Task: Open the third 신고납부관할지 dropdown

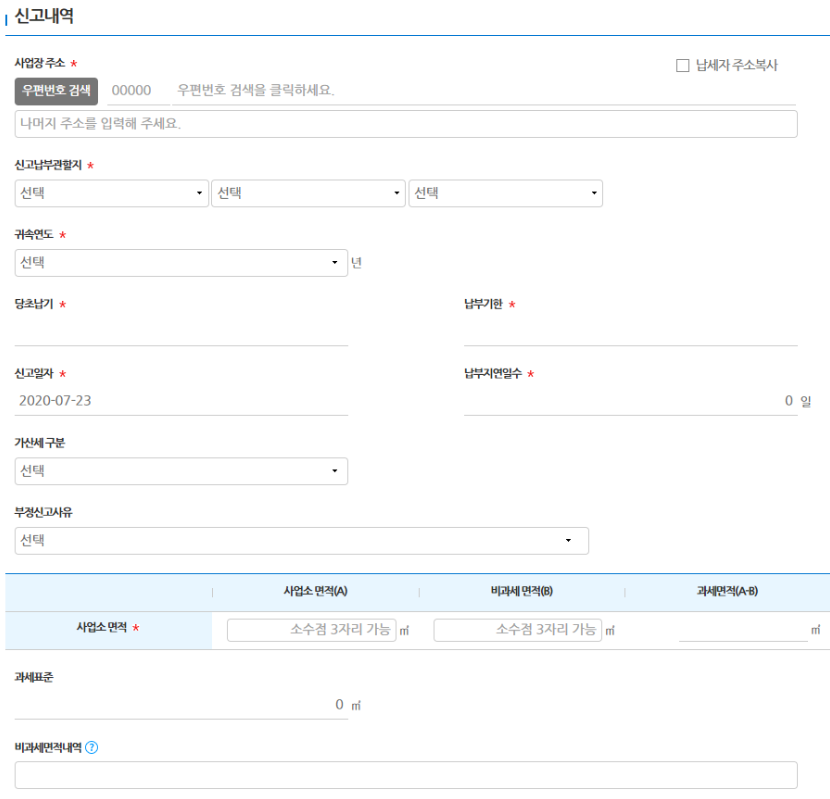Action: [506, 193]
